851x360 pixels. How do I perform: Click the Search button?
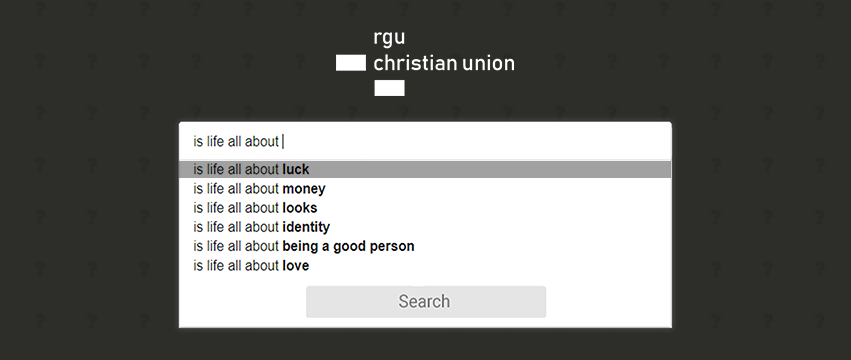tap(426, 302)
